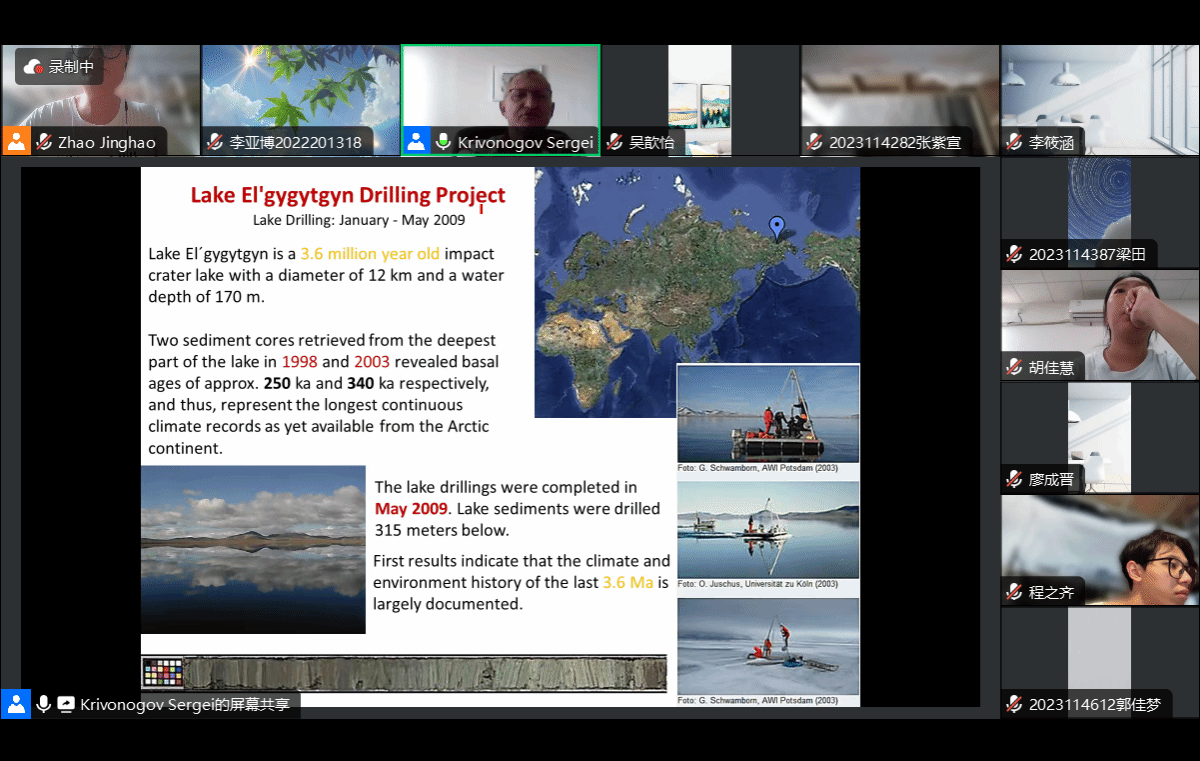
Task: Click the orange host icon beside Zhao Jinghao
Action: pyautogui.click(x=16, y=141)
